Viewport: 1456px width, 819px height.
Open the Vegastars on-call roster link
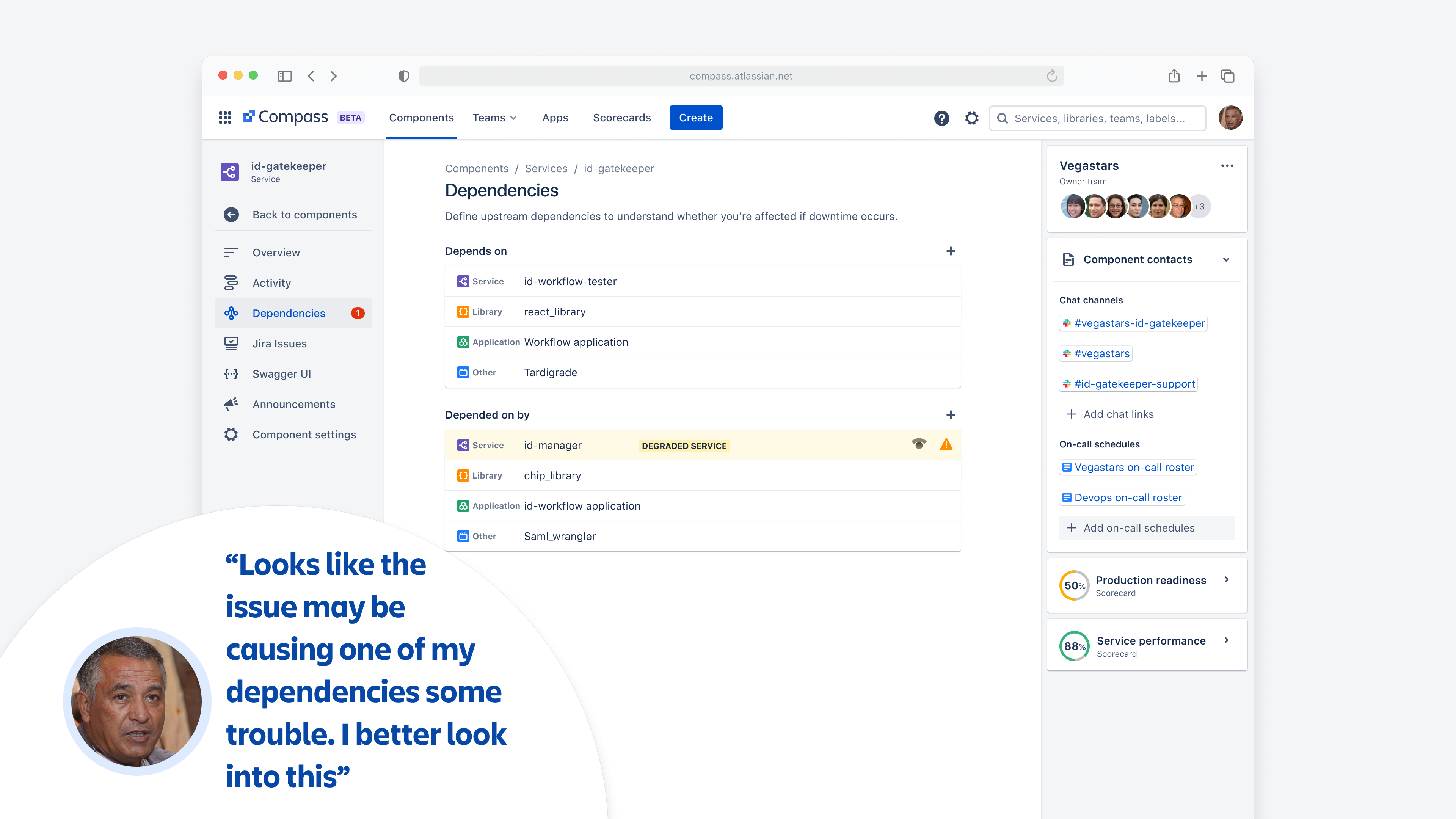pyautogui.click(x=1128, y=468)
